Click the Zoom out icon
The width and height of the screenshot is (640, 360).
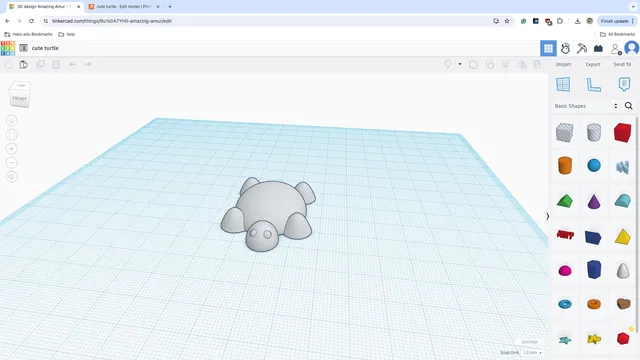(x=12, y=162)
